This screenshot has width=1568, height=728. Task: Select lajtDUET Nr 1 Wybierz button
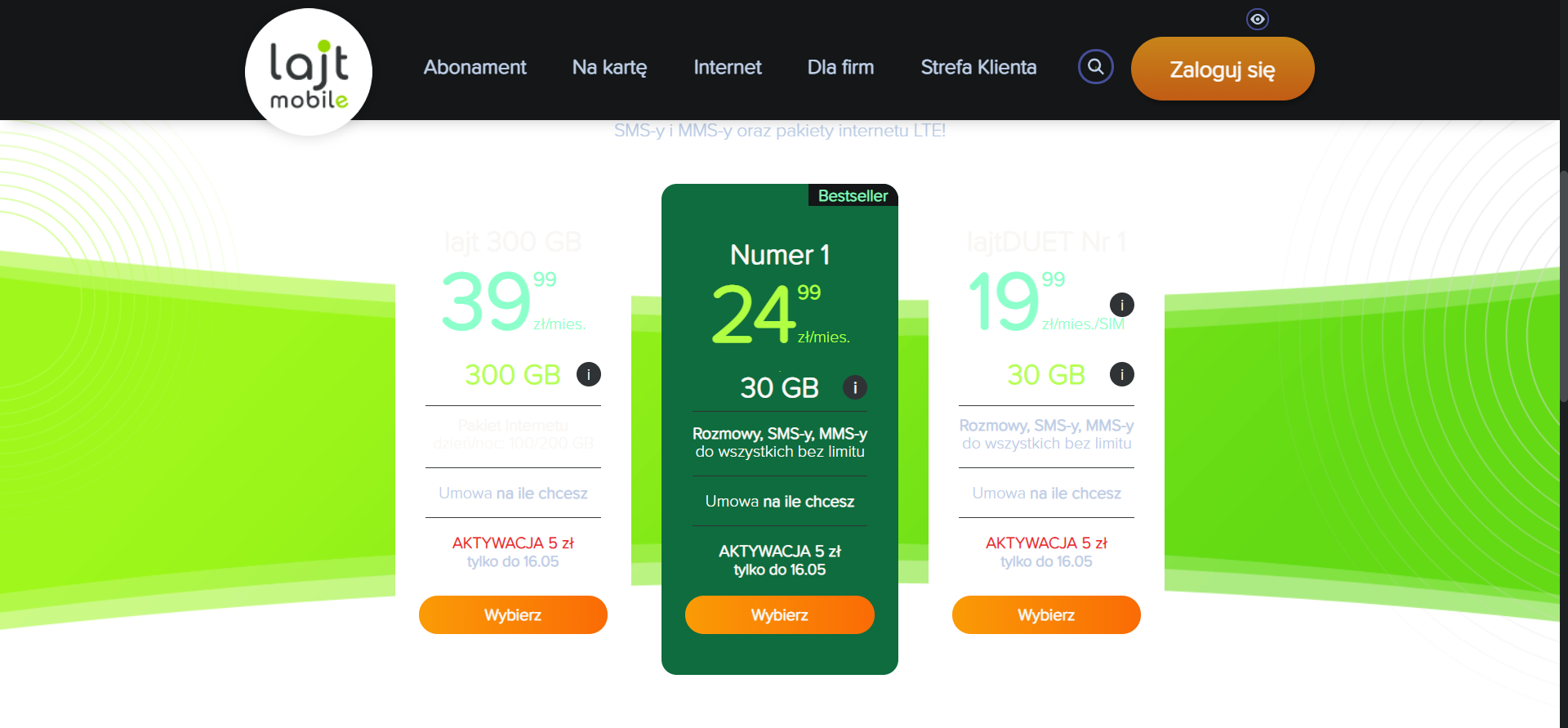1046,614
